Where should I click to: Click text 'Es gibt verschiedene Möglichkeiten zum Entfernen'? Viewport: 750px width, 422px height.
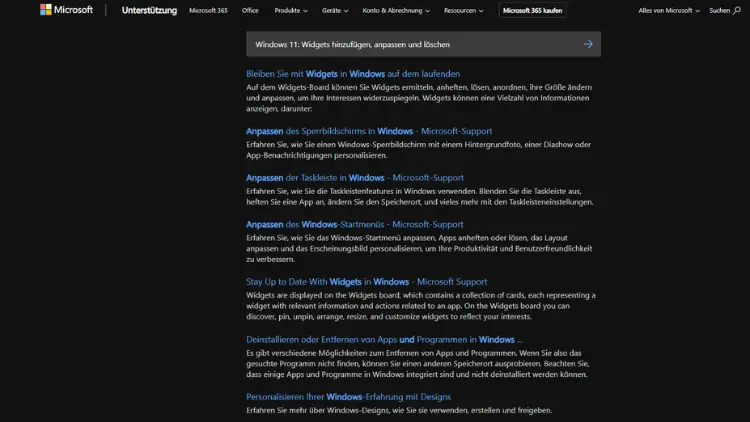(x=418, y=364)
